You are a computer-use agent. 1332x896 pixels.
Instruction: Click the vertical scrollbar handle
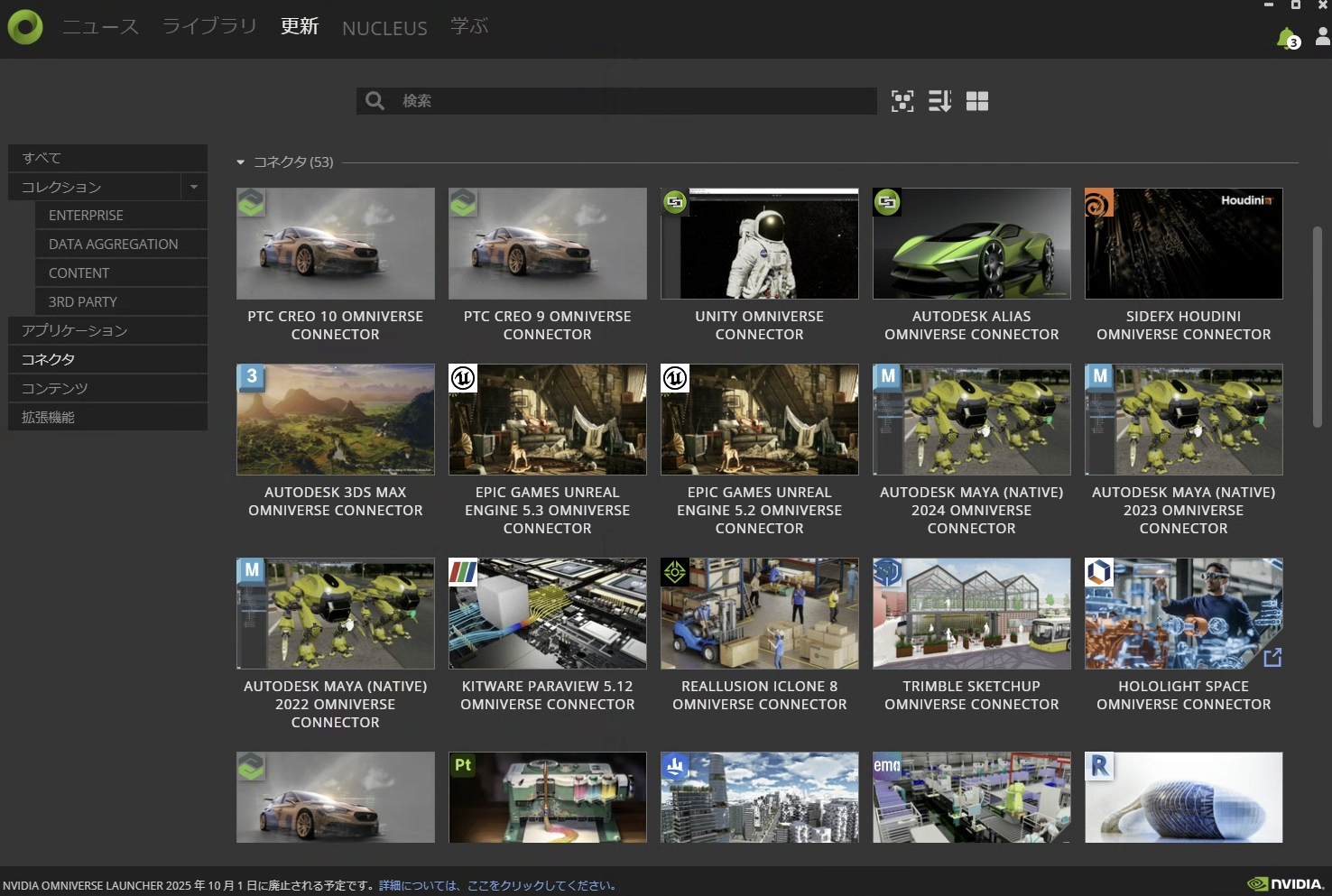coord(1317,325)
